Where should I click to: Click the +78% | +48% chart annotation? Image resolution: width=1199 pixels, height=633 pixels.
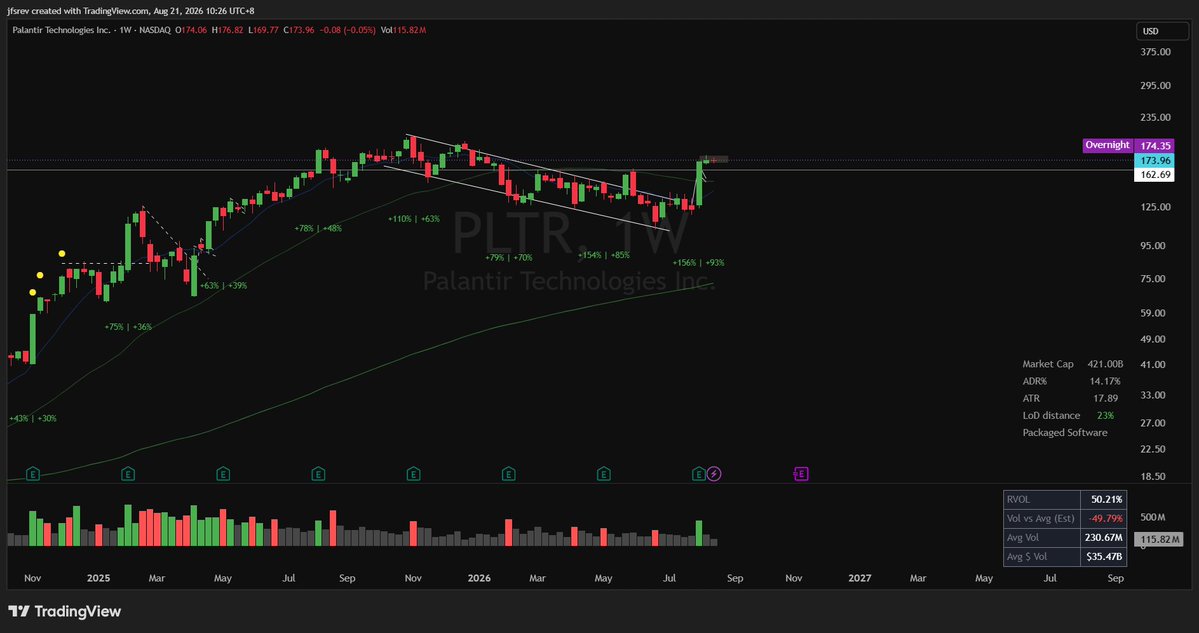pyautogui.click(x=318, y=228)
